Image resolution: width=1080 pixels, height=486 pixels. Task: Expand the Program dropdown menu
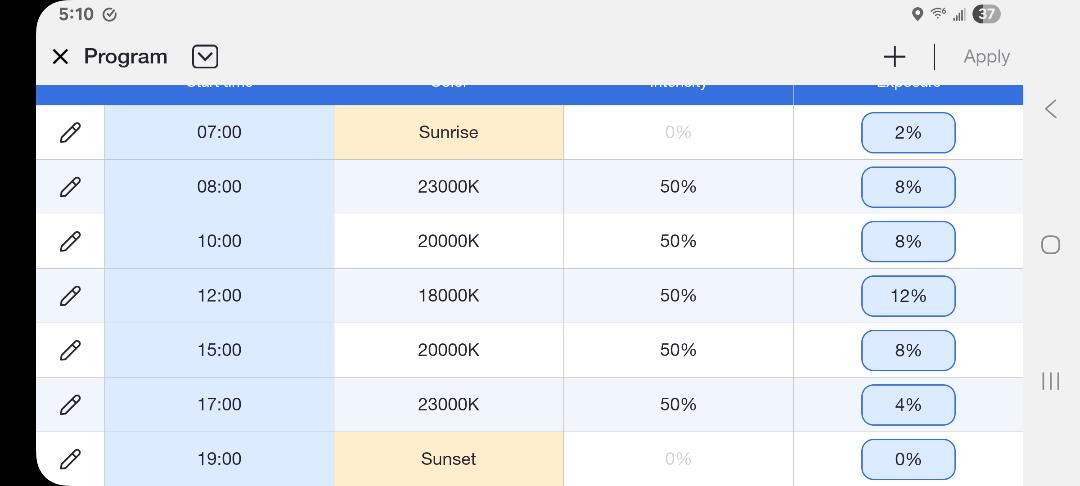(205, 56)
